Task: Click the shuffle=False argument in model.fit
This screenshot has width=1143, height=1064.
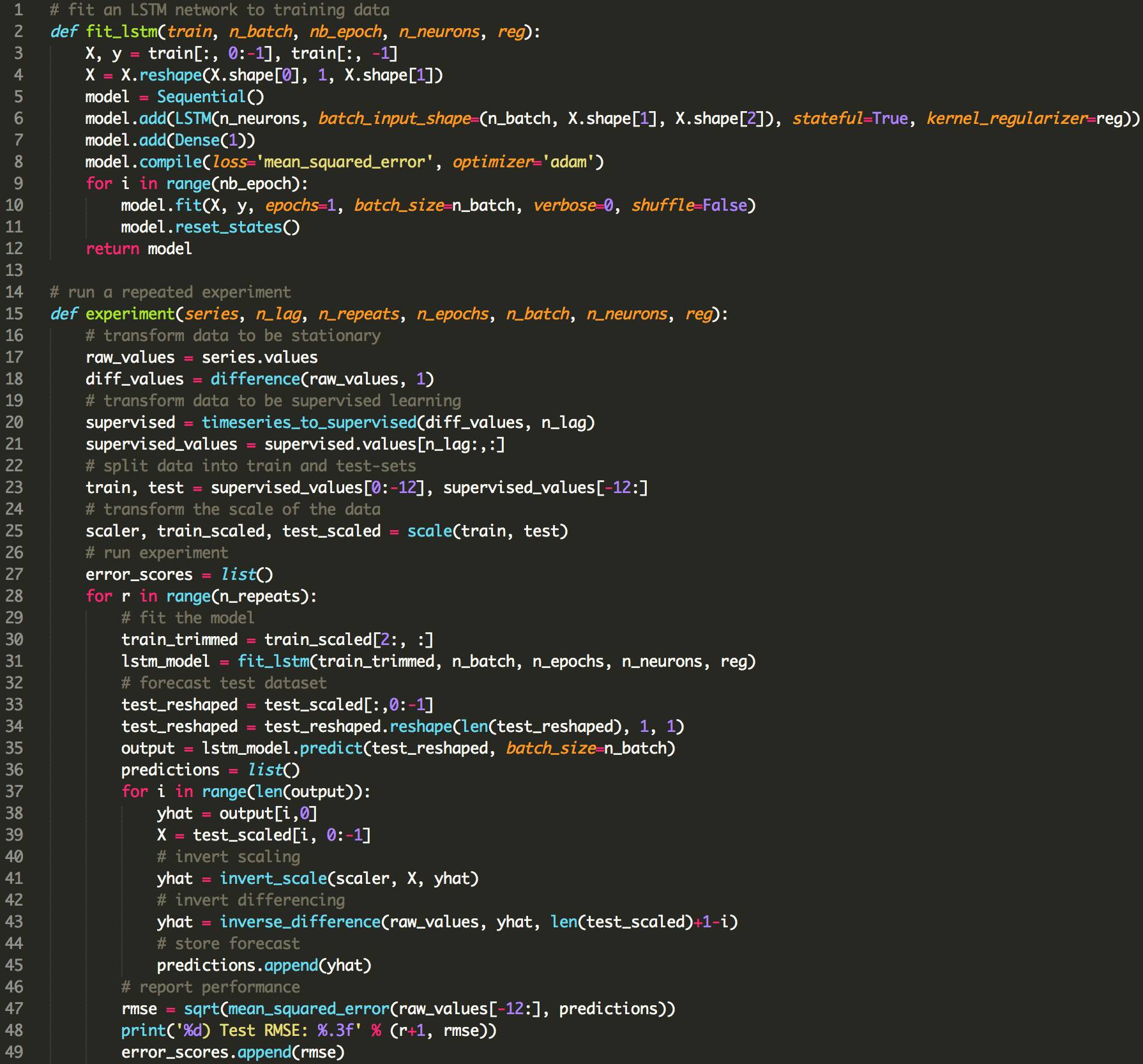Action: click(x=688, y=206)
